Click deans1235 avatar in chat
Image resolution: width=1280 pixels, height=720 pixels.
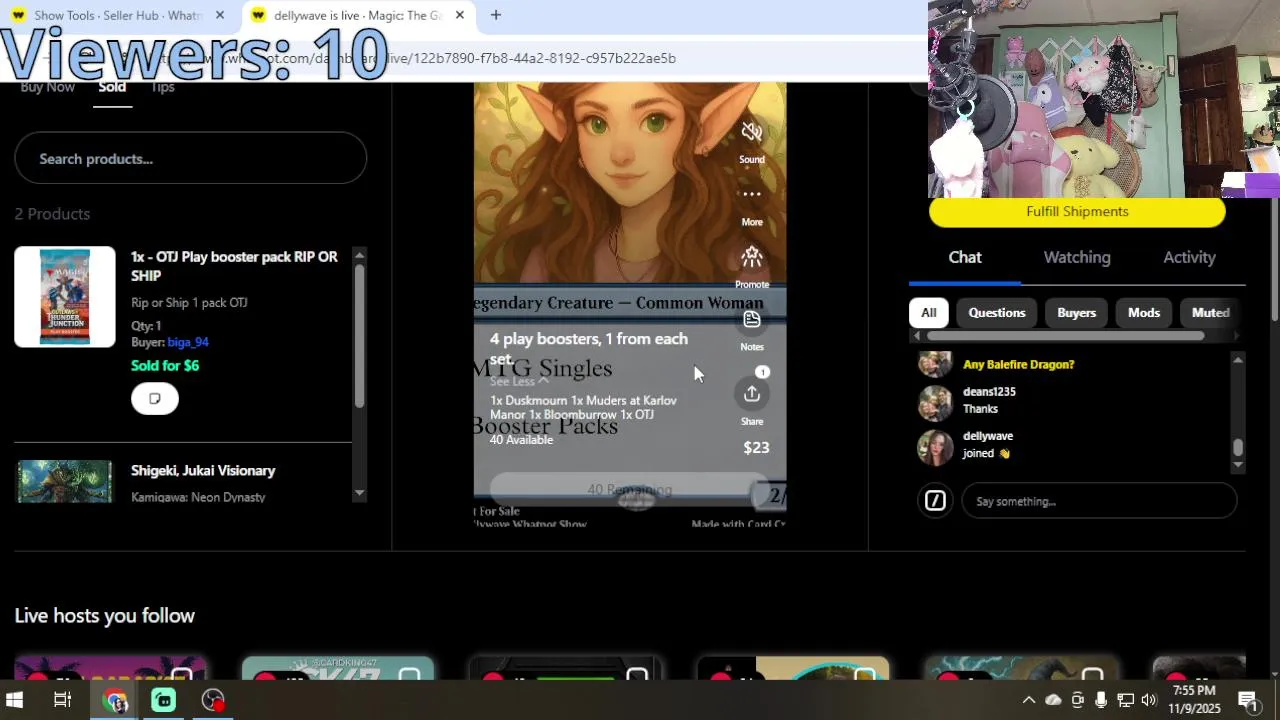(935, 402)
